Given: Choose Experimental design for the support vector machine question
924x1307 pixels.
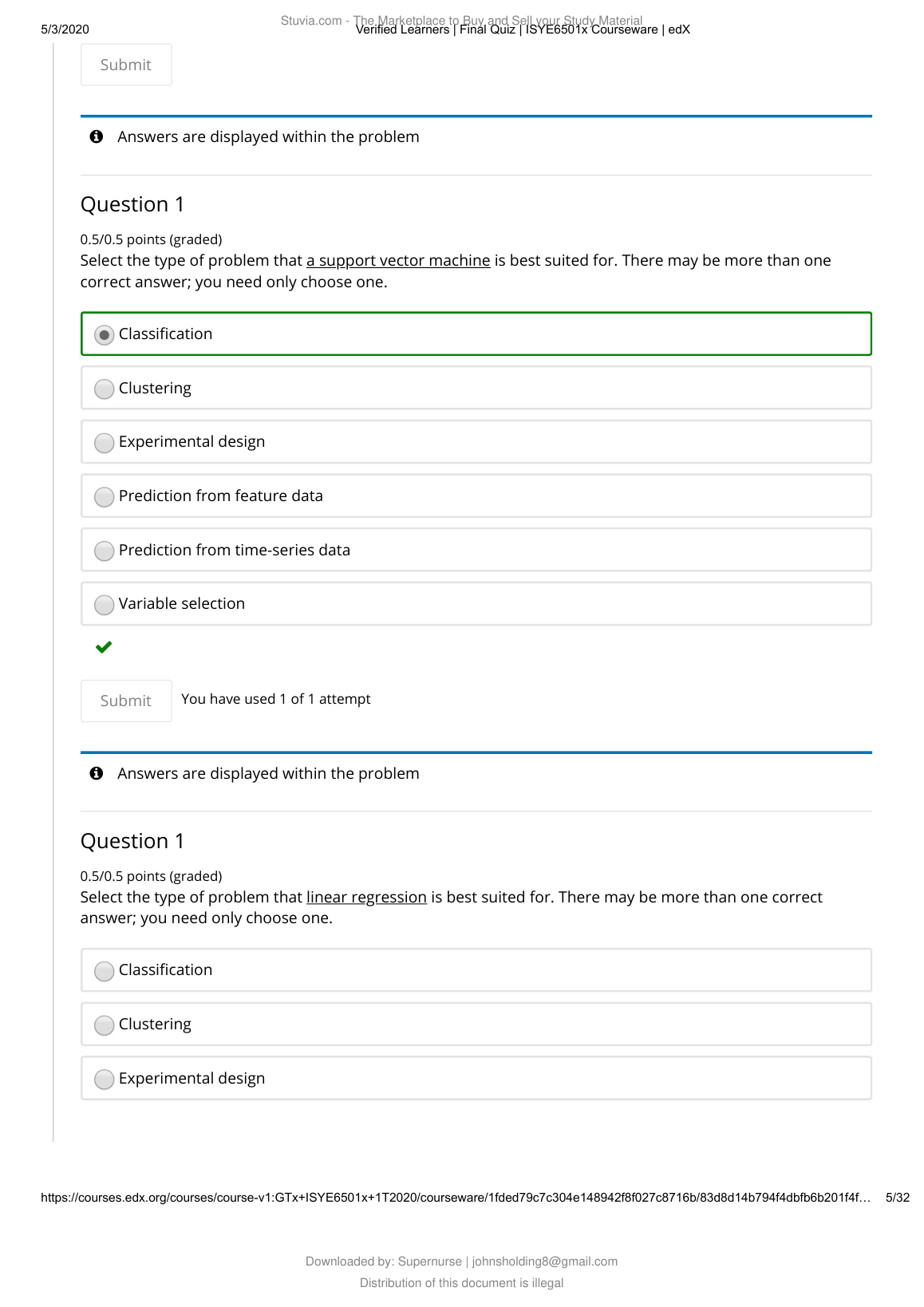Looking at the screenshot, I should [104, 443].
